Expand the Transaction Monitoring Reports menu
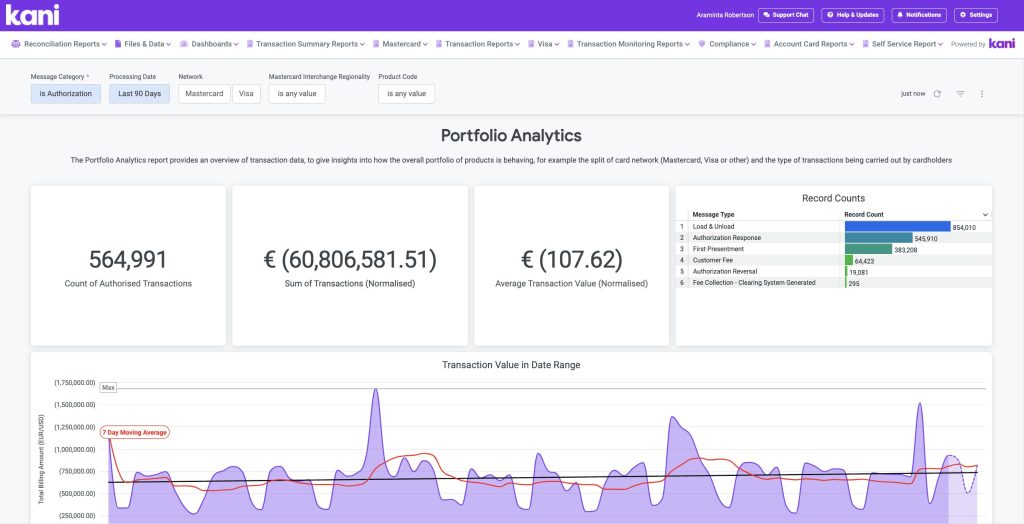The height and width of the screenshot is (524, 1024). [x=629, y=44]
